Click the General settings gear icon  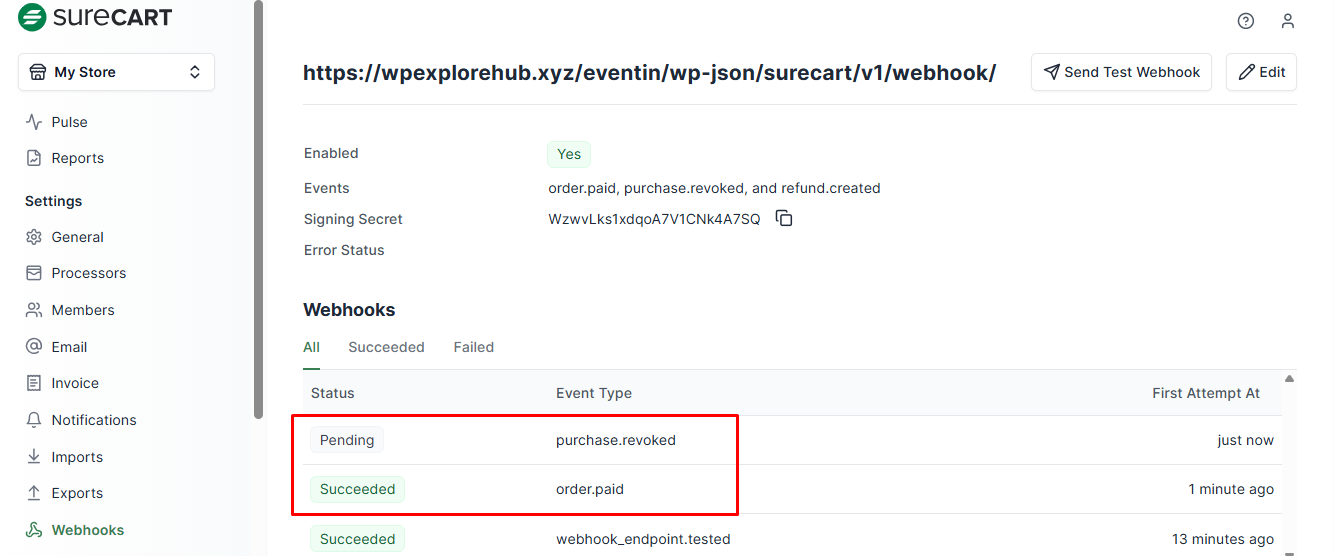[34, 237]
